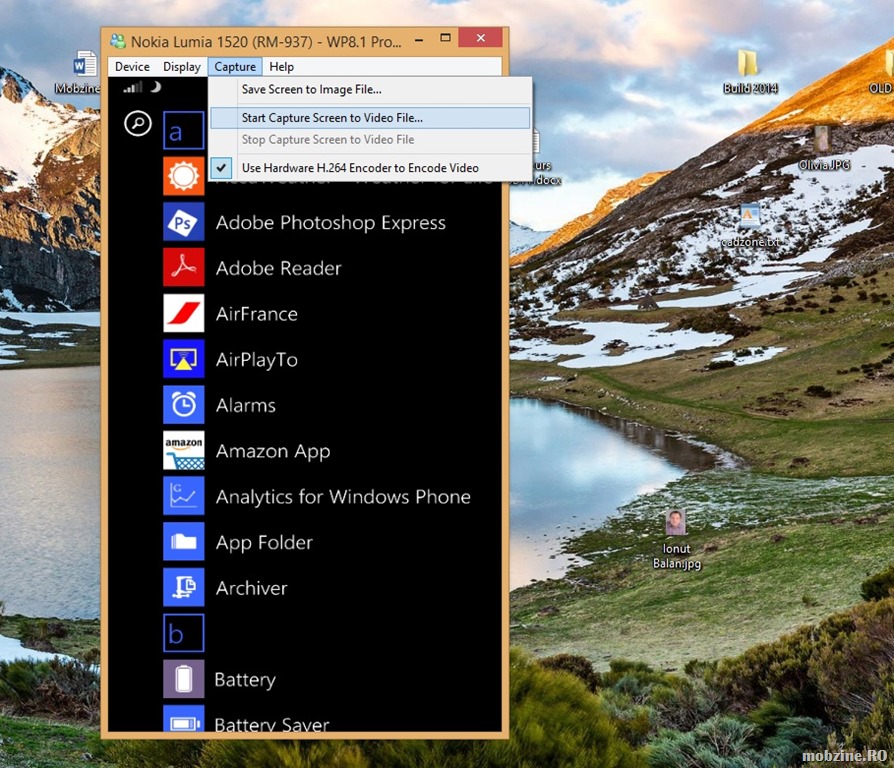Click the phone signal strength indicator
Screen dimensions: 894x768
tap(133, 87)
